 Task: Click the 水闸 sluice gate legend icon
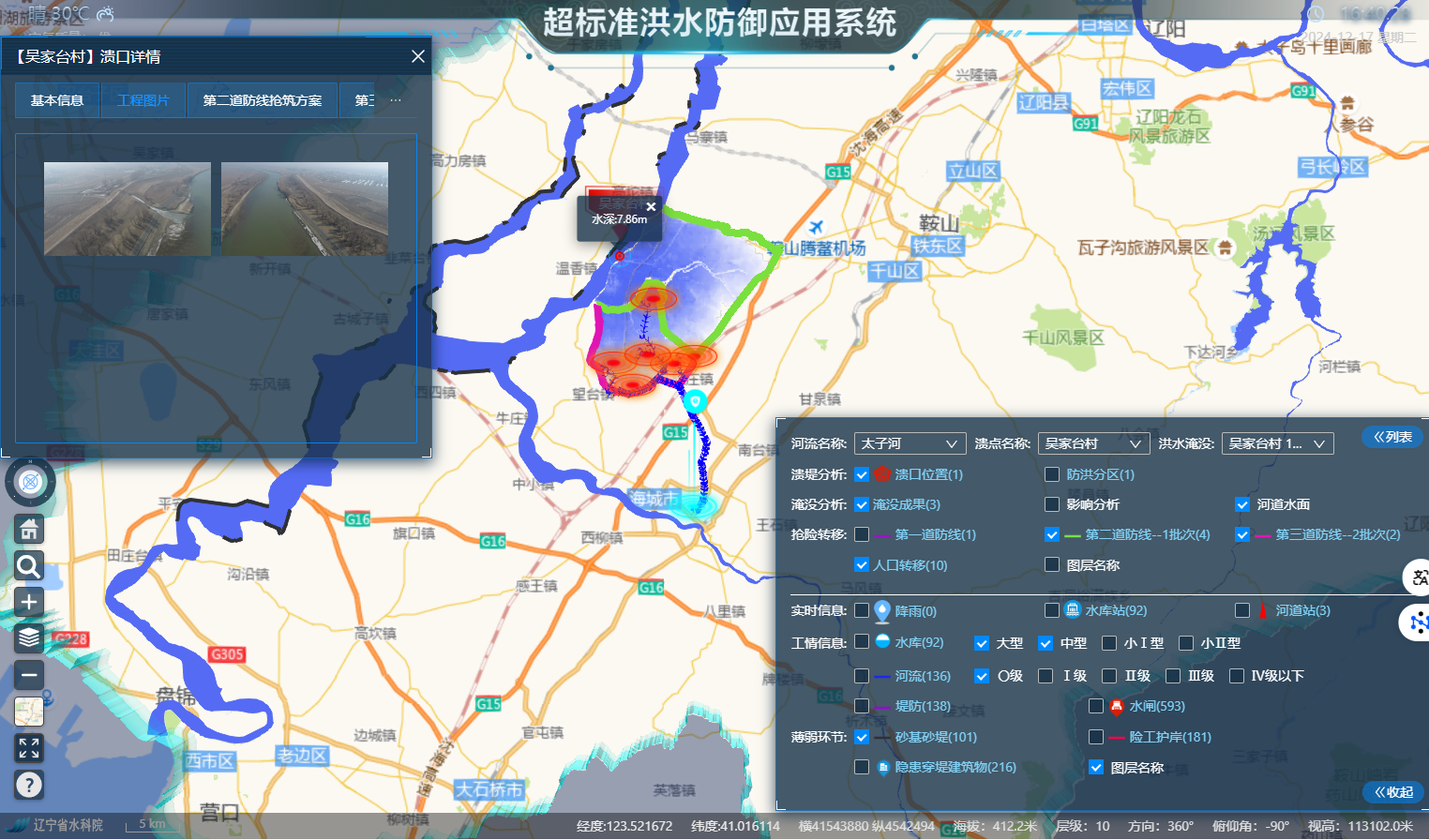pos(1117,706)
